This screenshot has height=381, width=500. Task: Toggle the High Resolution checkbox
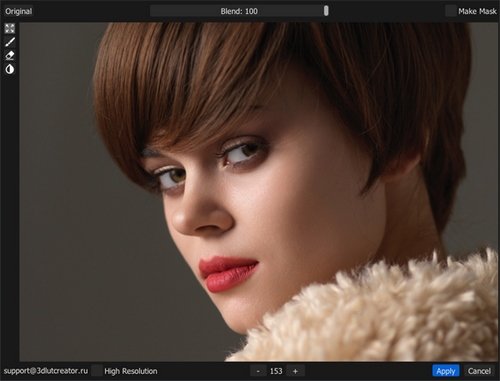click(97, 371)
